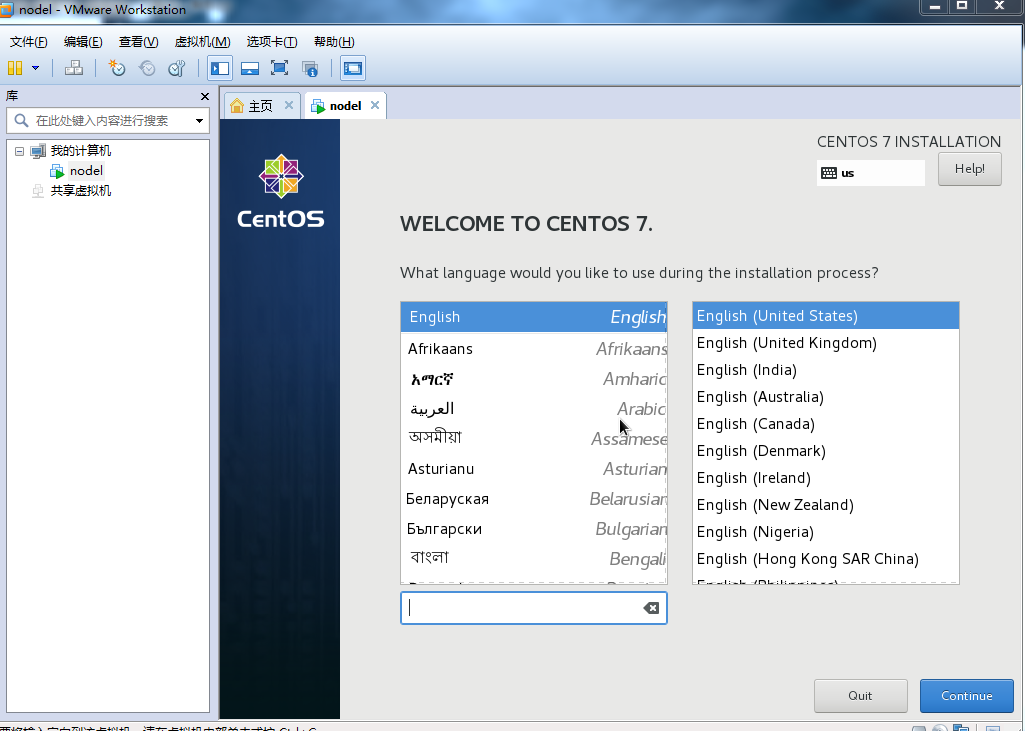This screenshot has width=1025, height=731.
Task: Choose English (United Kingdom) locale
Action: 826,343
